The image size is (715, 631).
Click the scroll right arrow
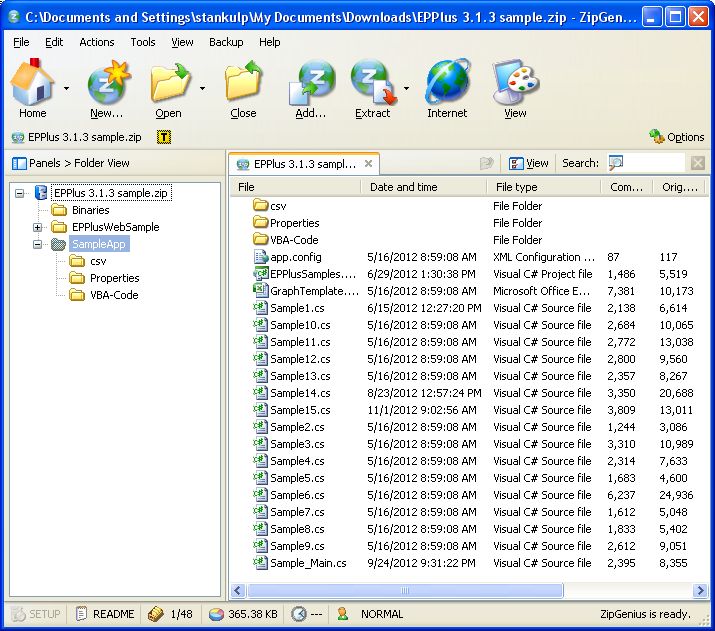pos(699,591)
